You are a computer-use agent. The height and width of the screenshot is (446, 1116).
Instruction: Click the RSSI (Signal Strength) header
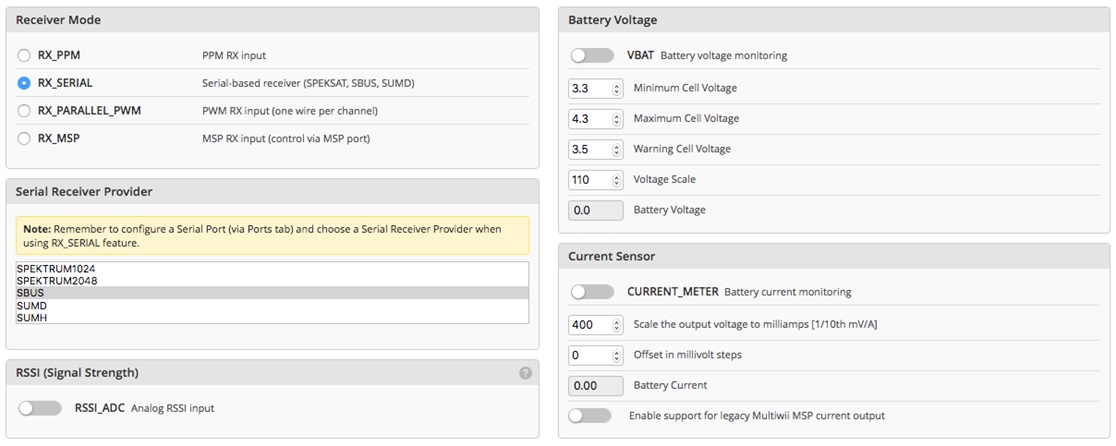[272, 373]
